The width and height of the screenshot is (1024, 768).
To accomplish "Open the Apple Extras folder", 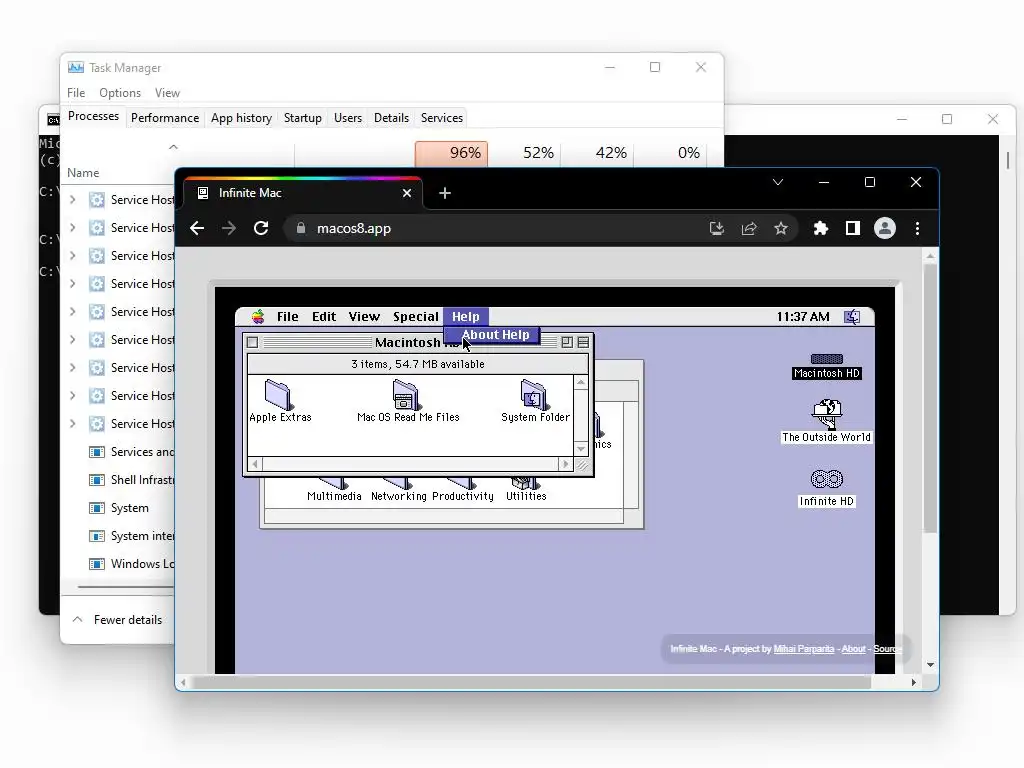I will coord(280,402).
